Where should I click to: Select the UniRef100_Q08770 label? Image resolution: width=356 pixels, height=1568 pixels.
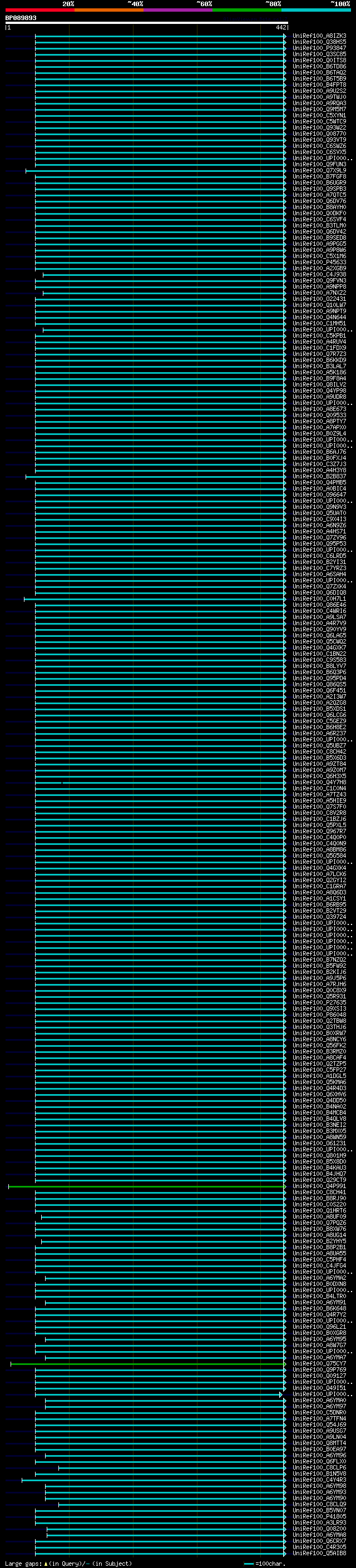[x=319, y=134]
